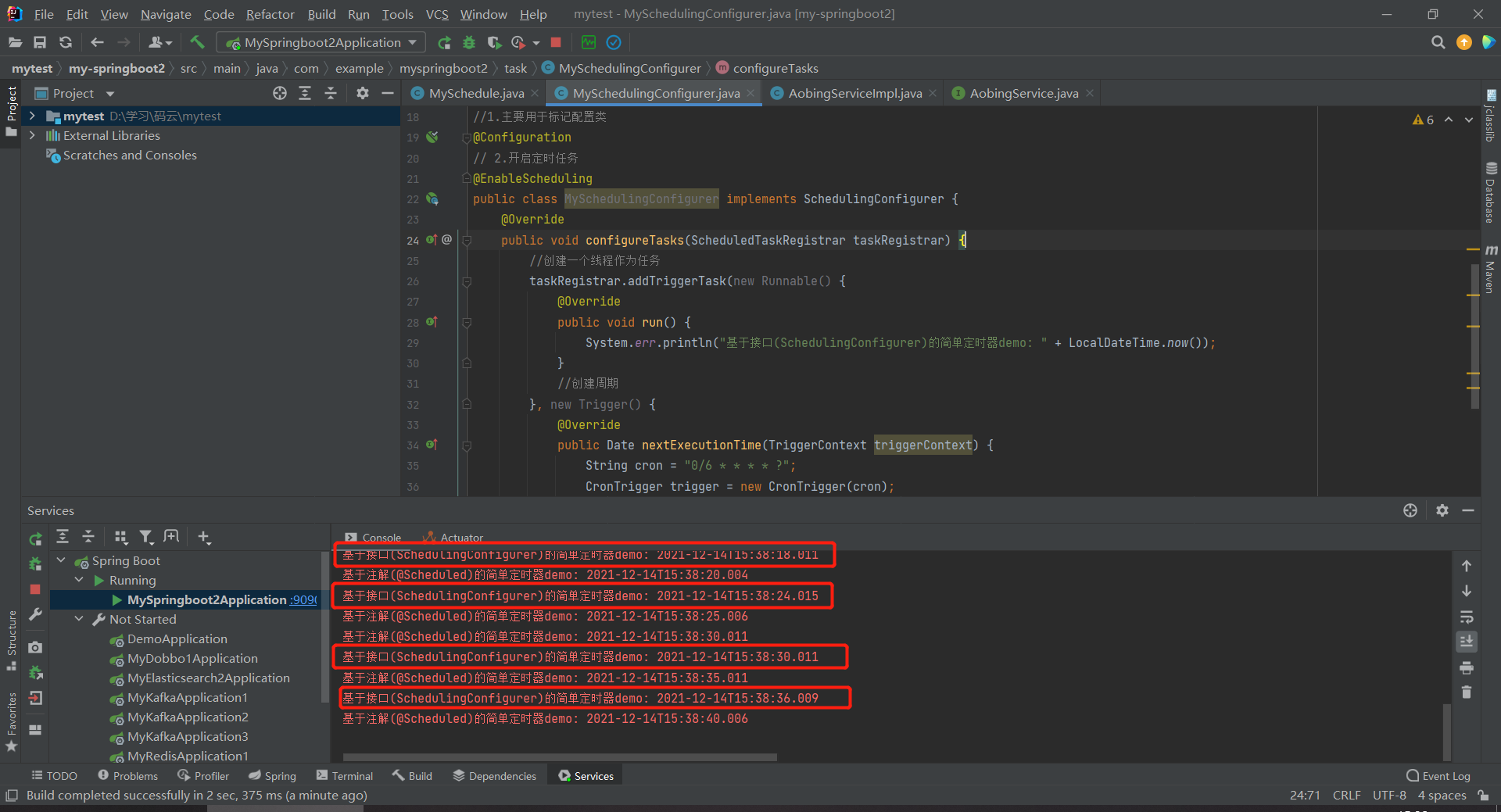This screenshot has height=812, width=1501.
Task: Open Search Everywhere magnifier icon
Action: pyautogui.click(x=1438, y=42)
